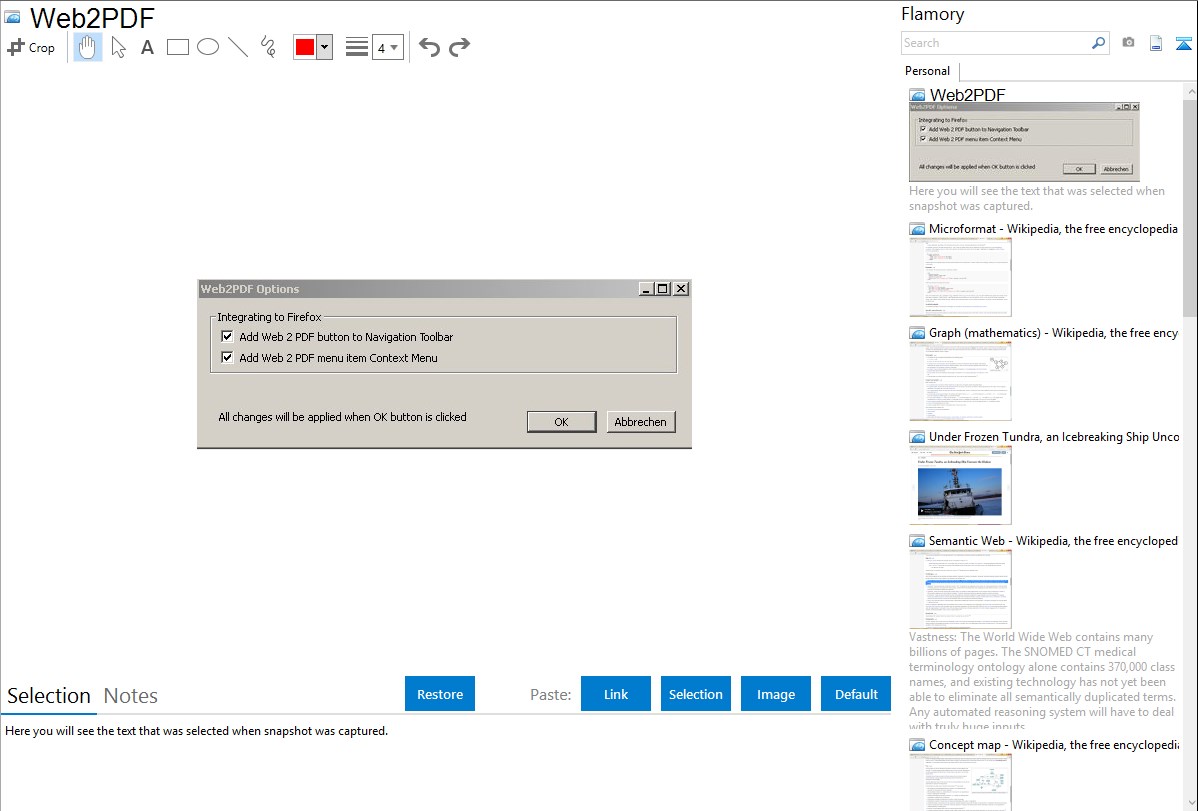Click the Restore button

coord(440,694)
